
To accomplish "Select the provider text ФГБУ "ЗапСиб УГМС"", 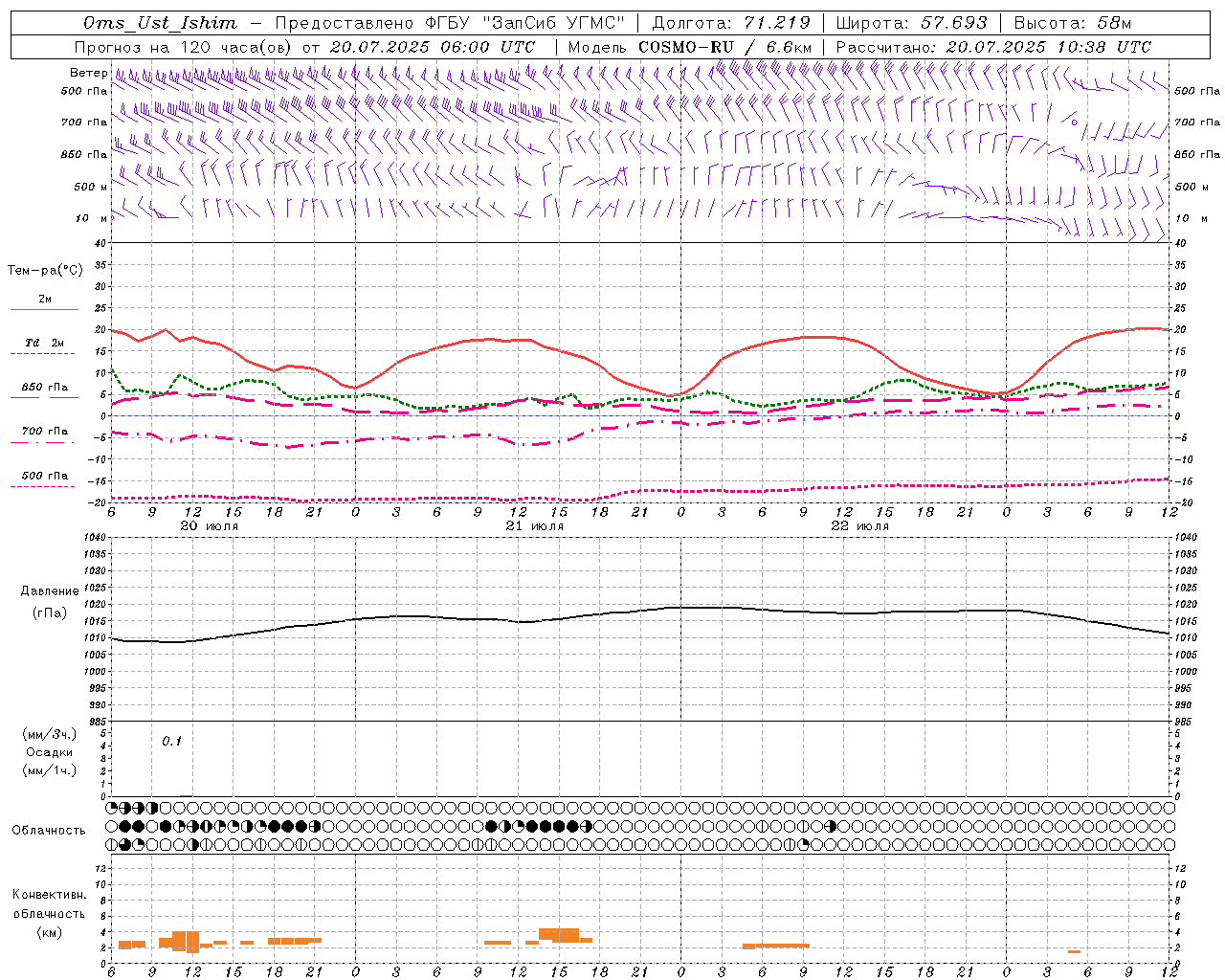I will point(524,23).
